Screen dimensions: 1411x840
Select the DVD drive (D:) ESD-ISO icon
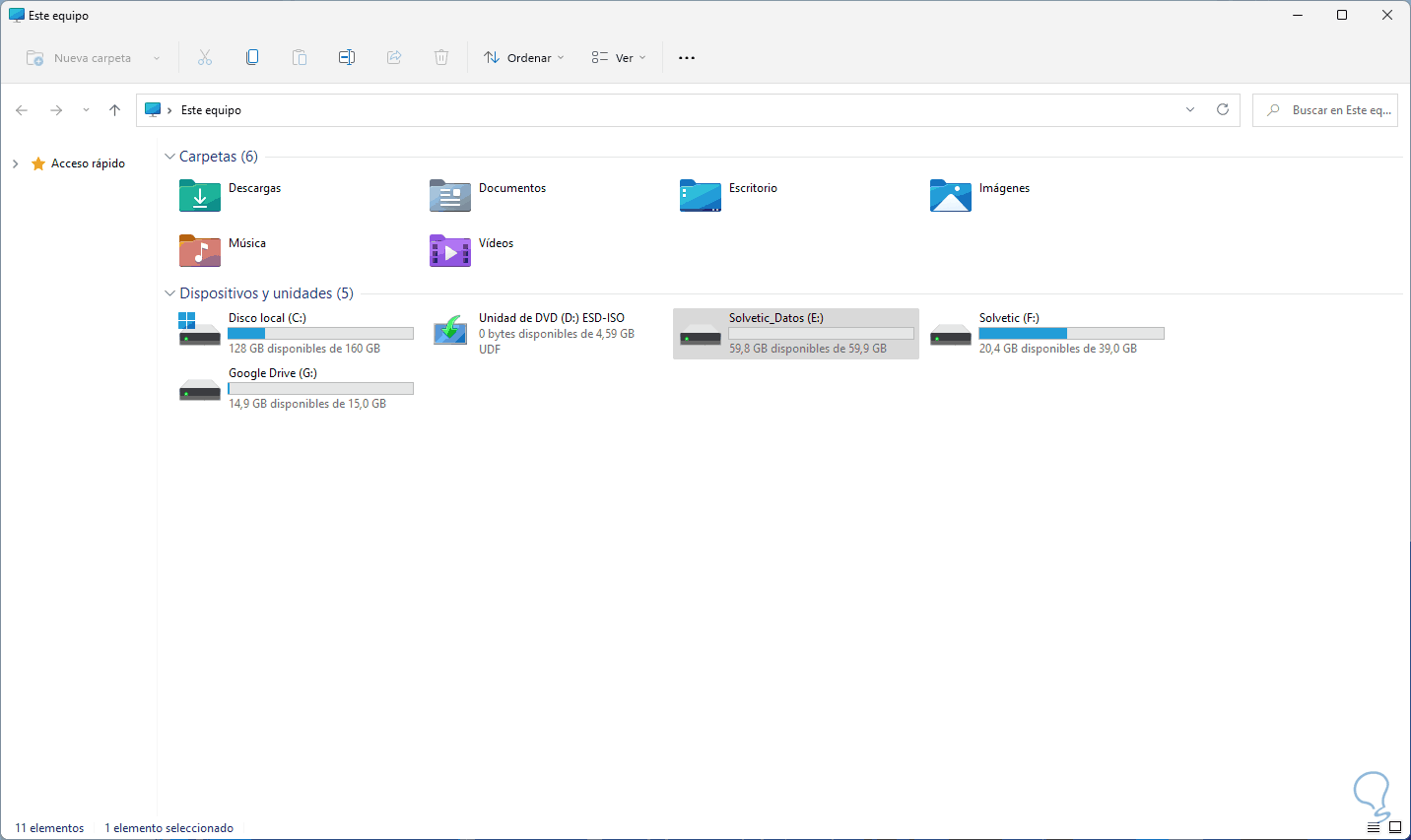coord(450,329)
